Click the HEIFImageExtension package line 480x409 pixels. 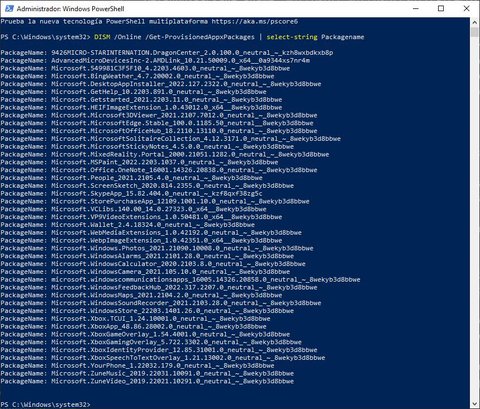point(141,108)
